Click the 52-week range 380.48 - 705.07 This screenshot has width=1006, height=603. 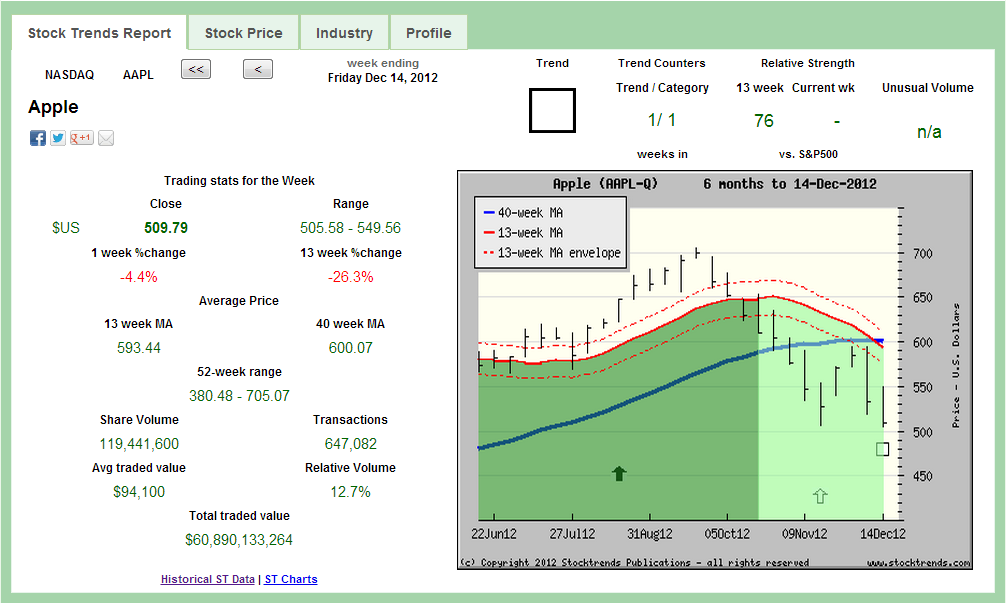tap(239, 396)
